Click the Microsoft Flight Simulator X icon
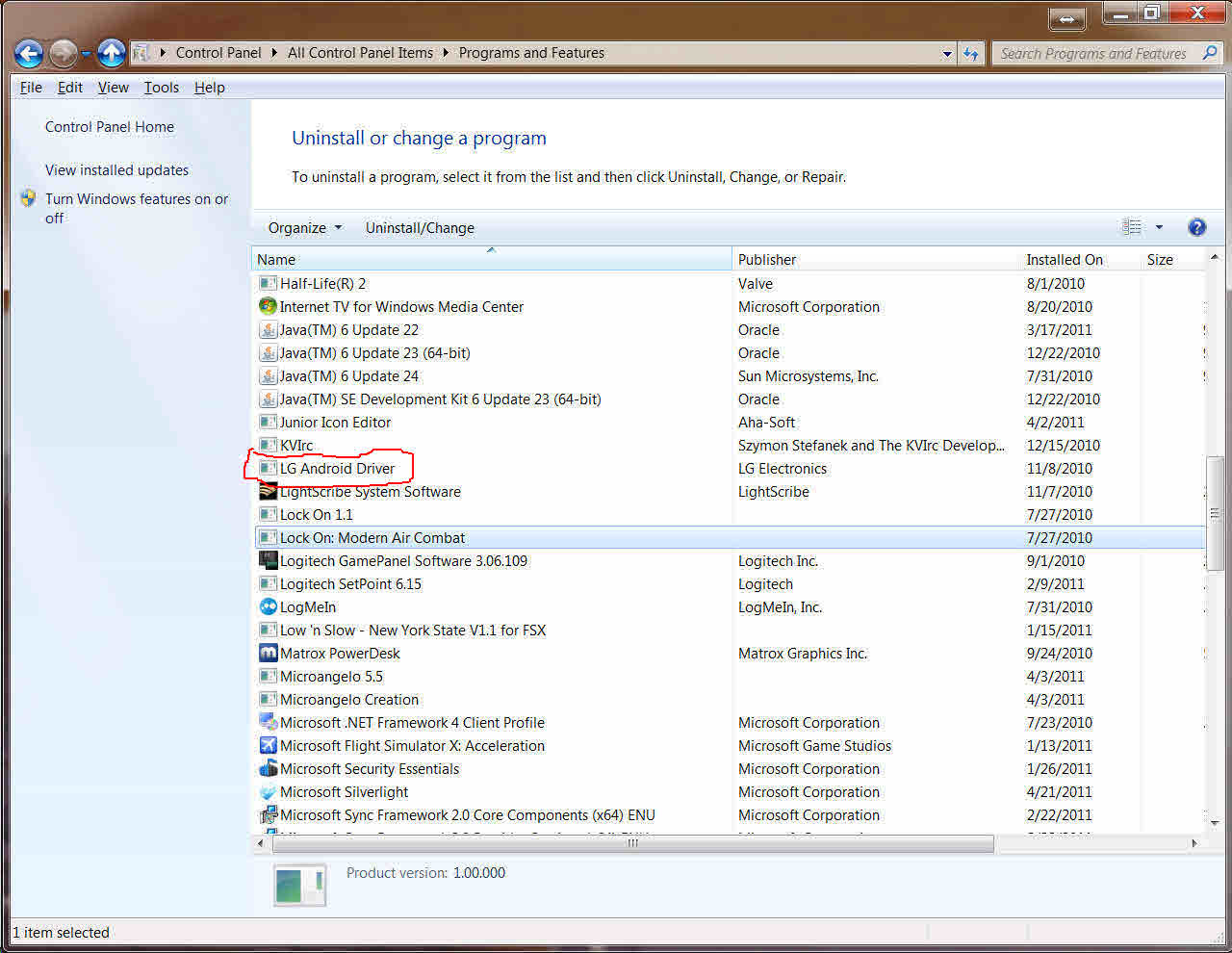1232x953 pixels. (268, 746)
